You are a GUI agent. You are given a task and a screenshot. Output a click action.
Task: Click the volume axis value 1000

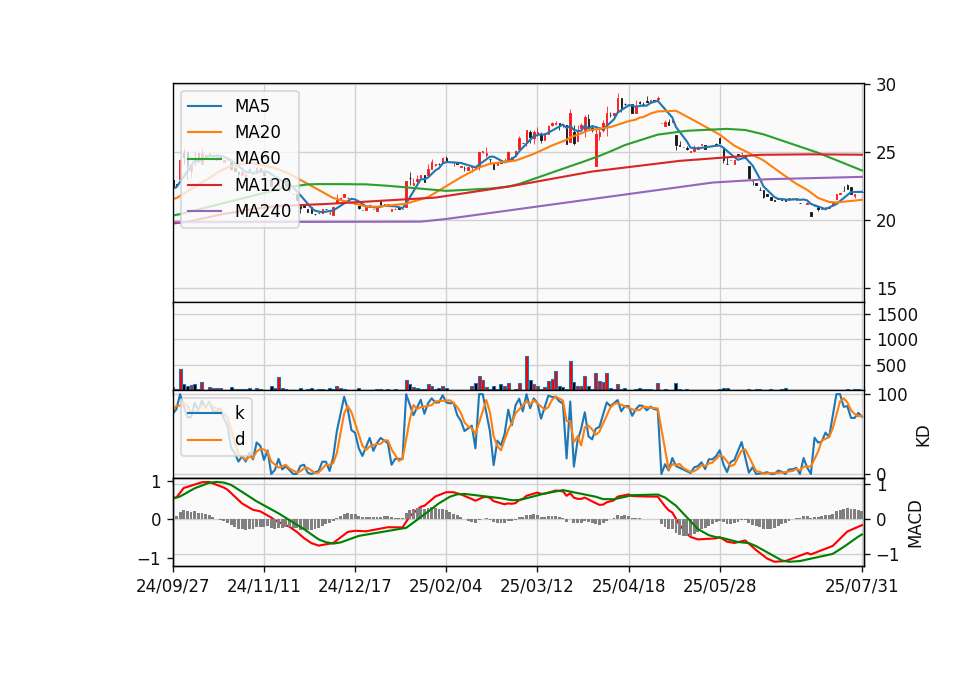coord(897,340)
